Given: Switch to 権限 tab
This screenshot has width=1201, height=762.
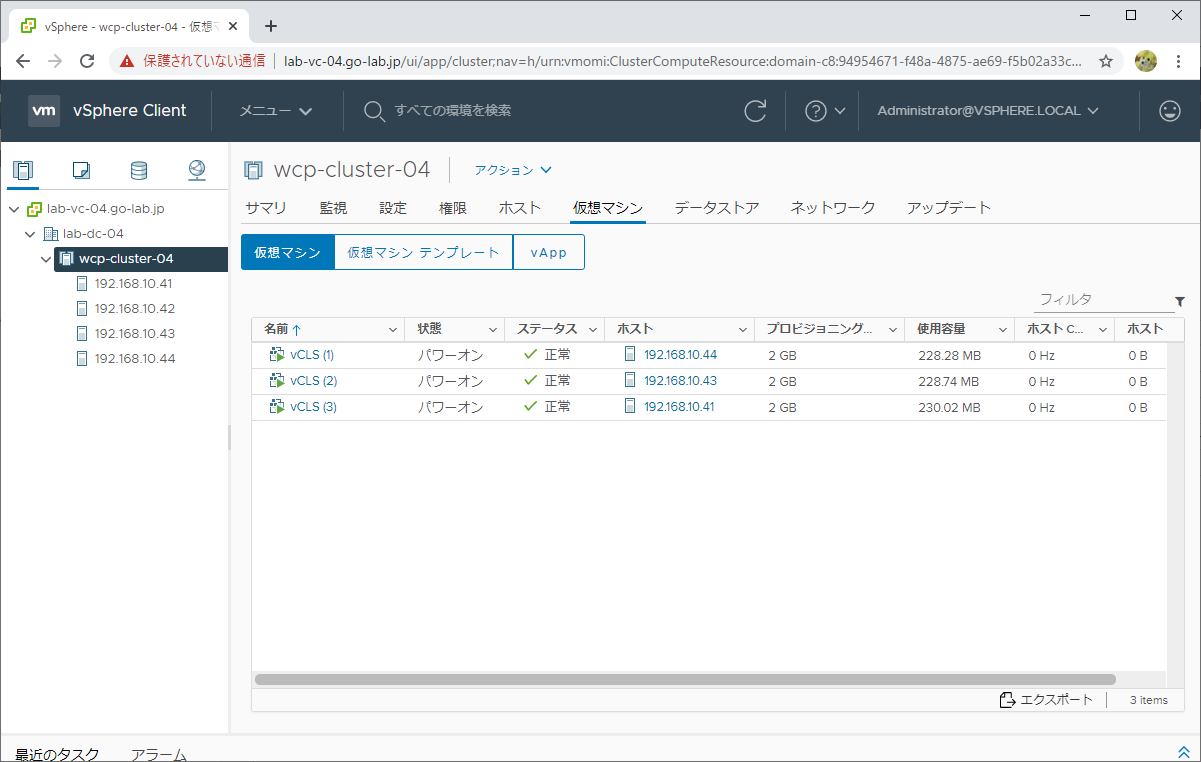Looking at the screenshot, I should pos(453,208).
